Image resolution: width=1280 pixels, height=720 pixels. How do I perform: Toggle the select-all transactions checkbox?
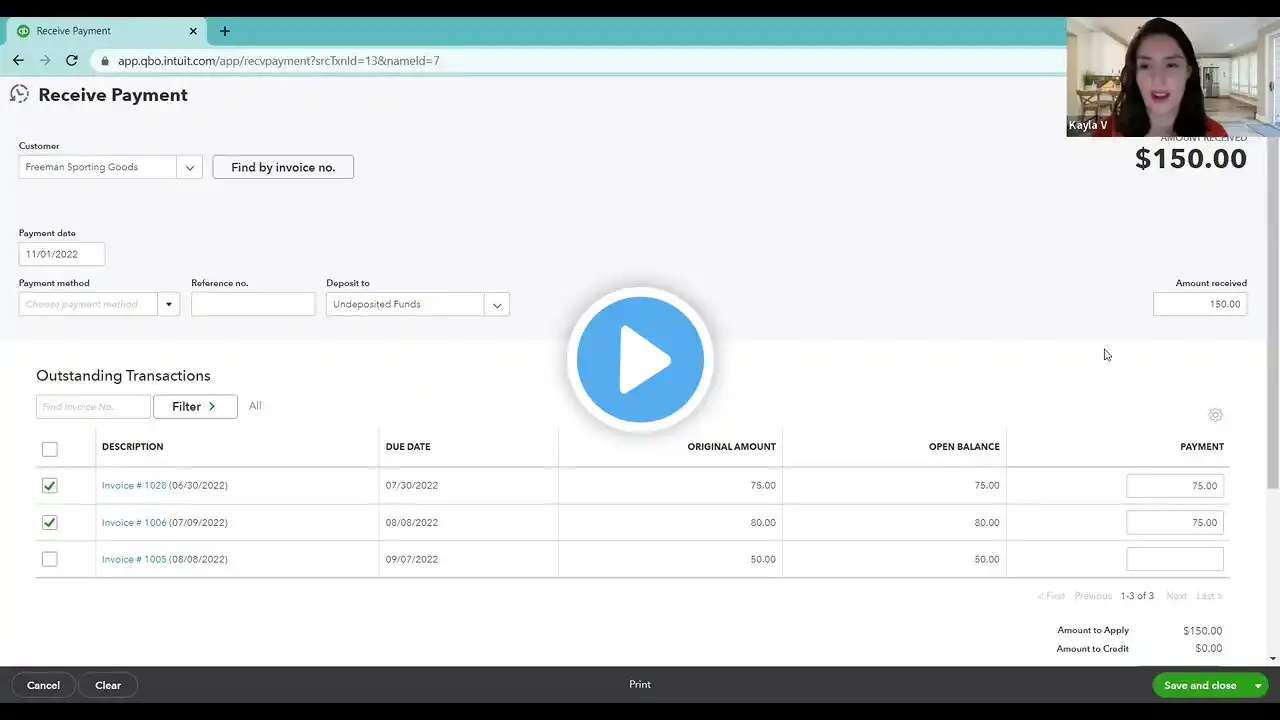(x=50, y=449)
